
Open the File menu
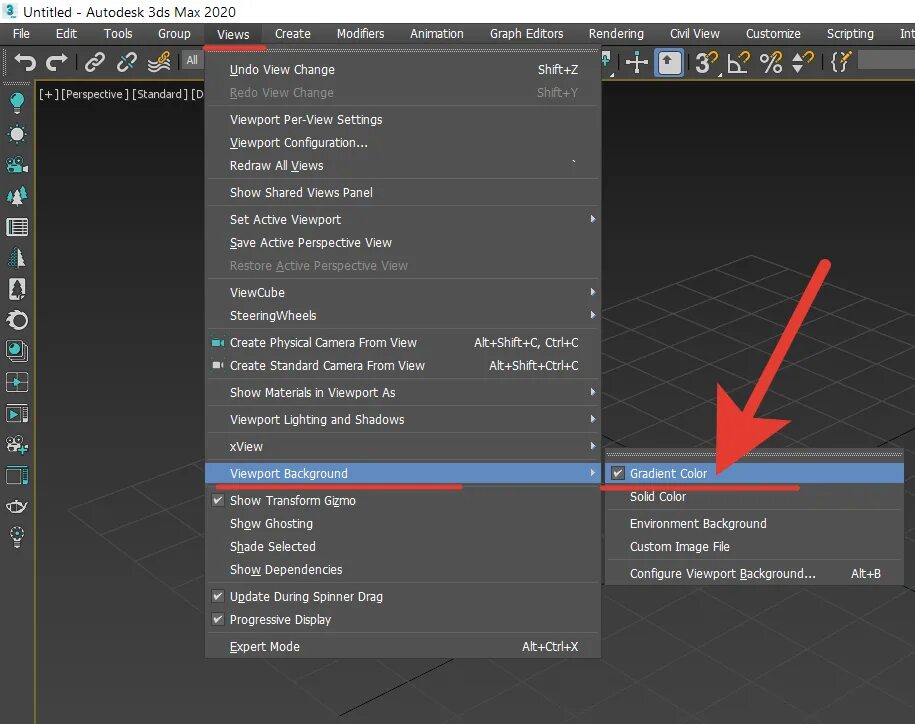point(21,34)
